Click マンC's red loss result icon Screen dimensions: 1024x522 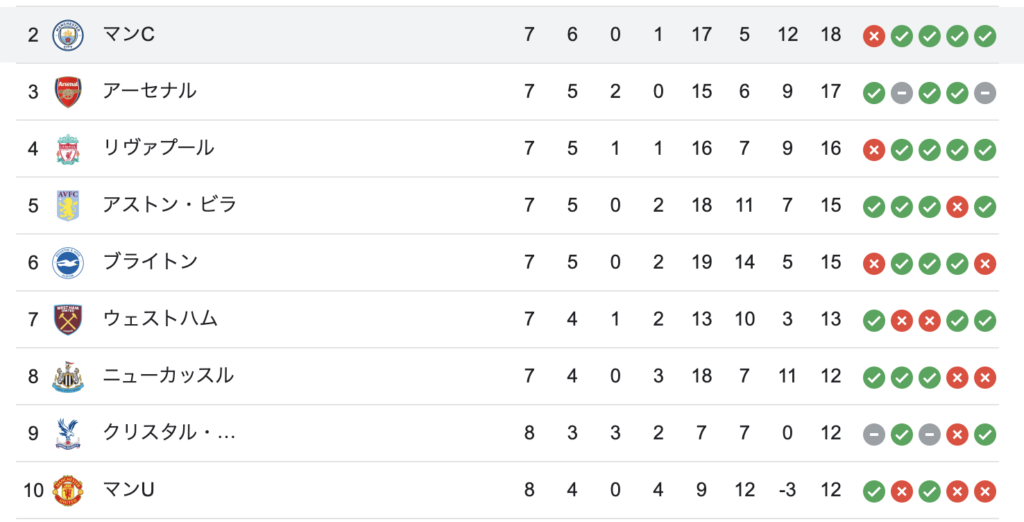pos(874,36)
